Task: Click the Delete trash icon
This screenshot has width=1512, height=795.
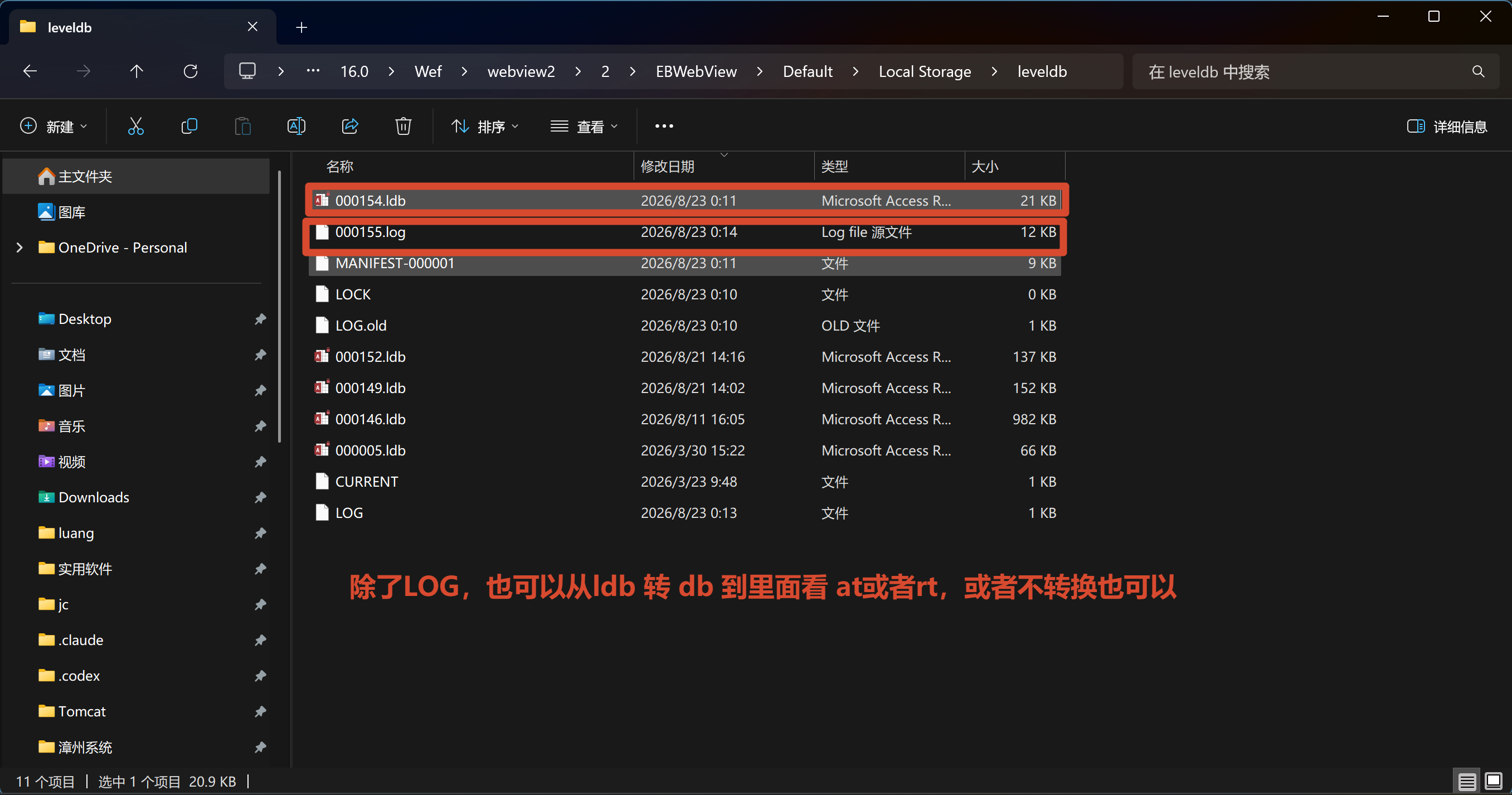Action: click(x=403, y=126)
